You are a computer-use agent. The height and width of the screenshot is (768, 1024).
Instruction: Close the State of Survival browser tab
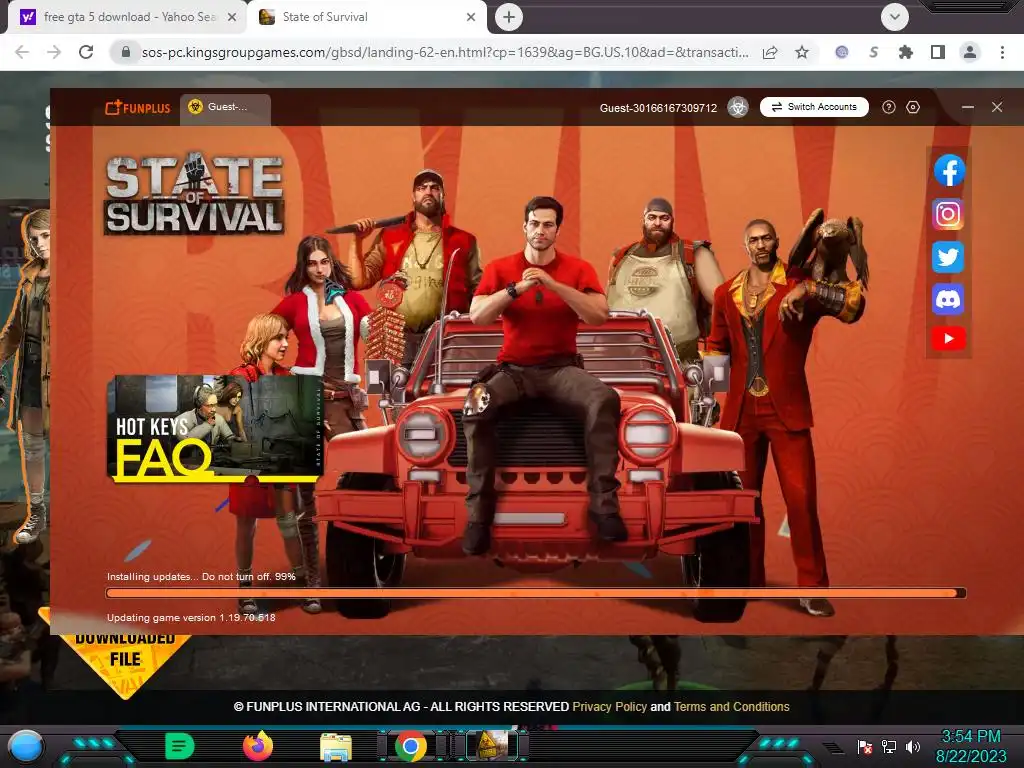point(471,17)
